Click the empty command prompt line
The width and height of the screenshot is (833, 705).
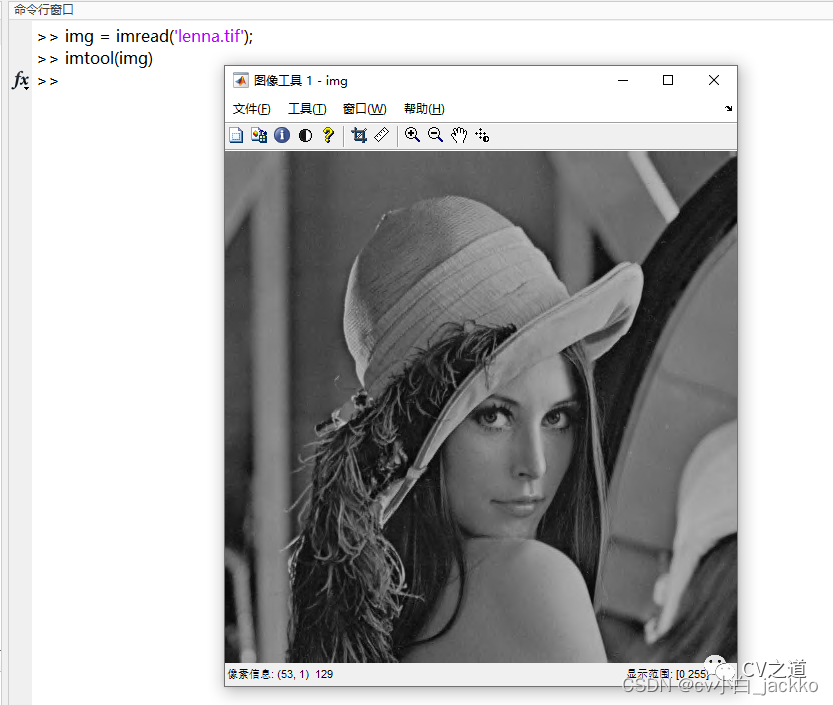(x=48, y=81)
